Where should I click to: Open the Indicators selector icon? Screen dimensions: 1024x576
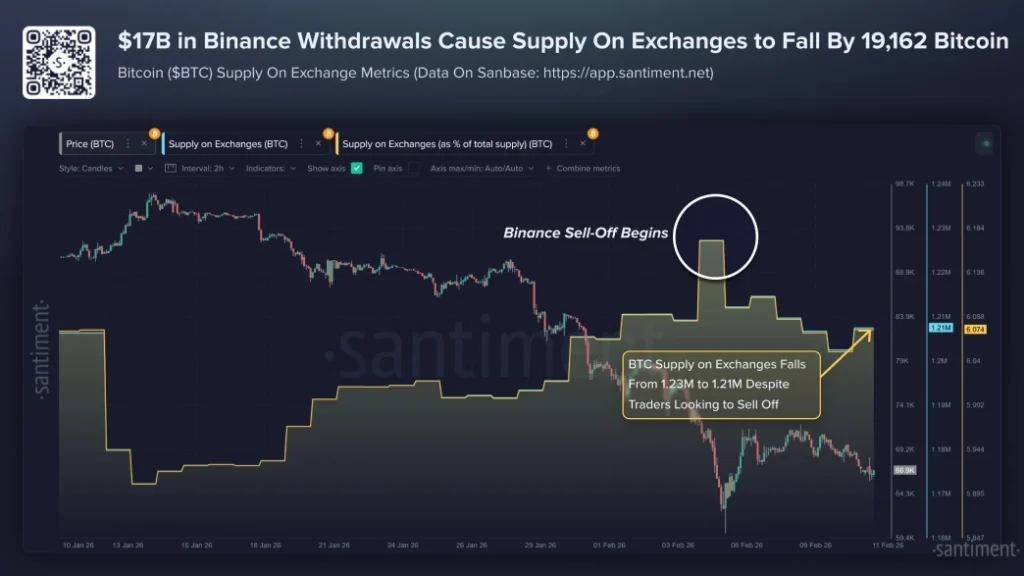[x=292, y=169]
